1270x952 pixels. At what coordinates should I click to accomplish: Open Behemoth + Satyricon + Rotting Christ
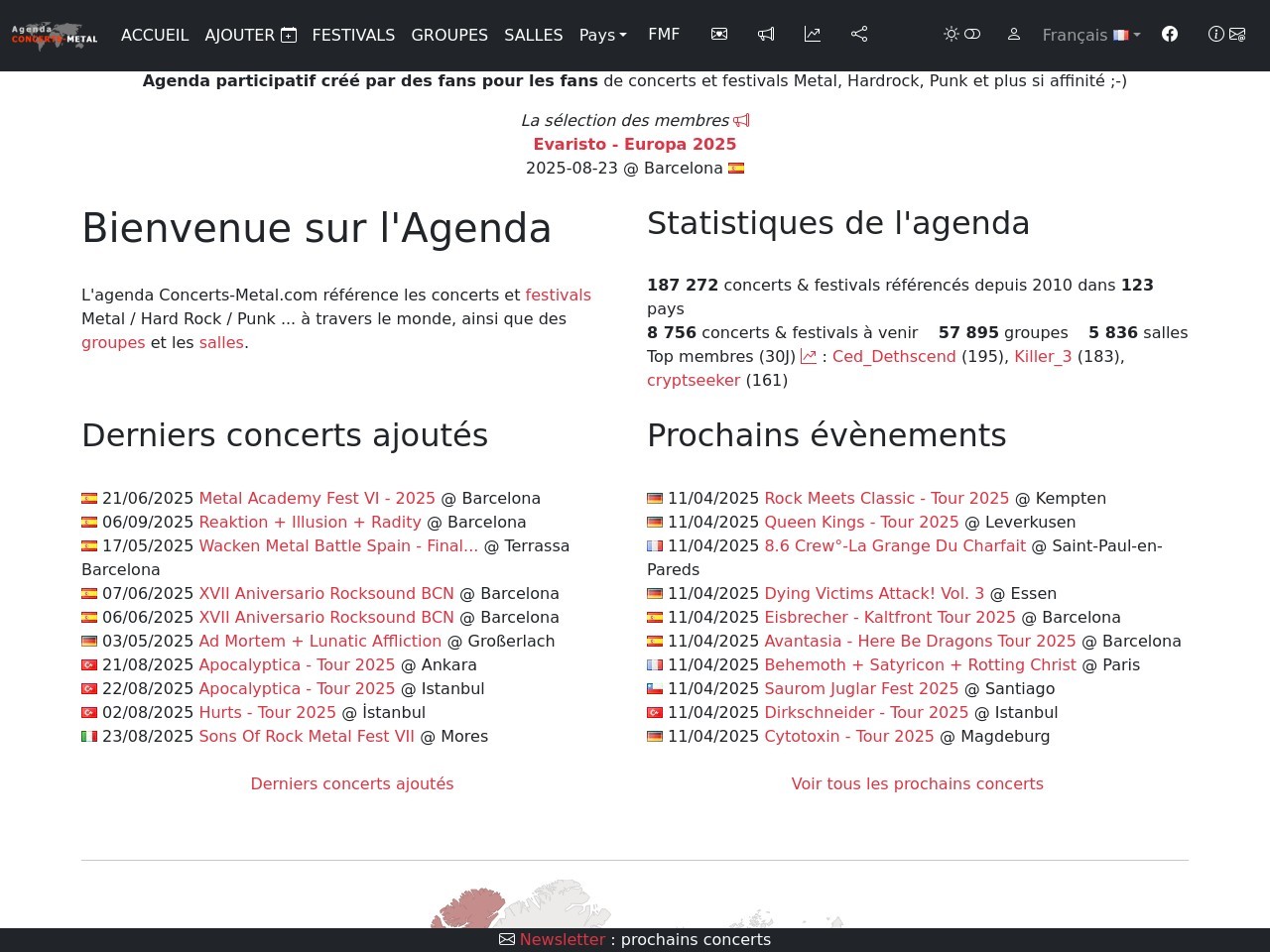point(920,664)
